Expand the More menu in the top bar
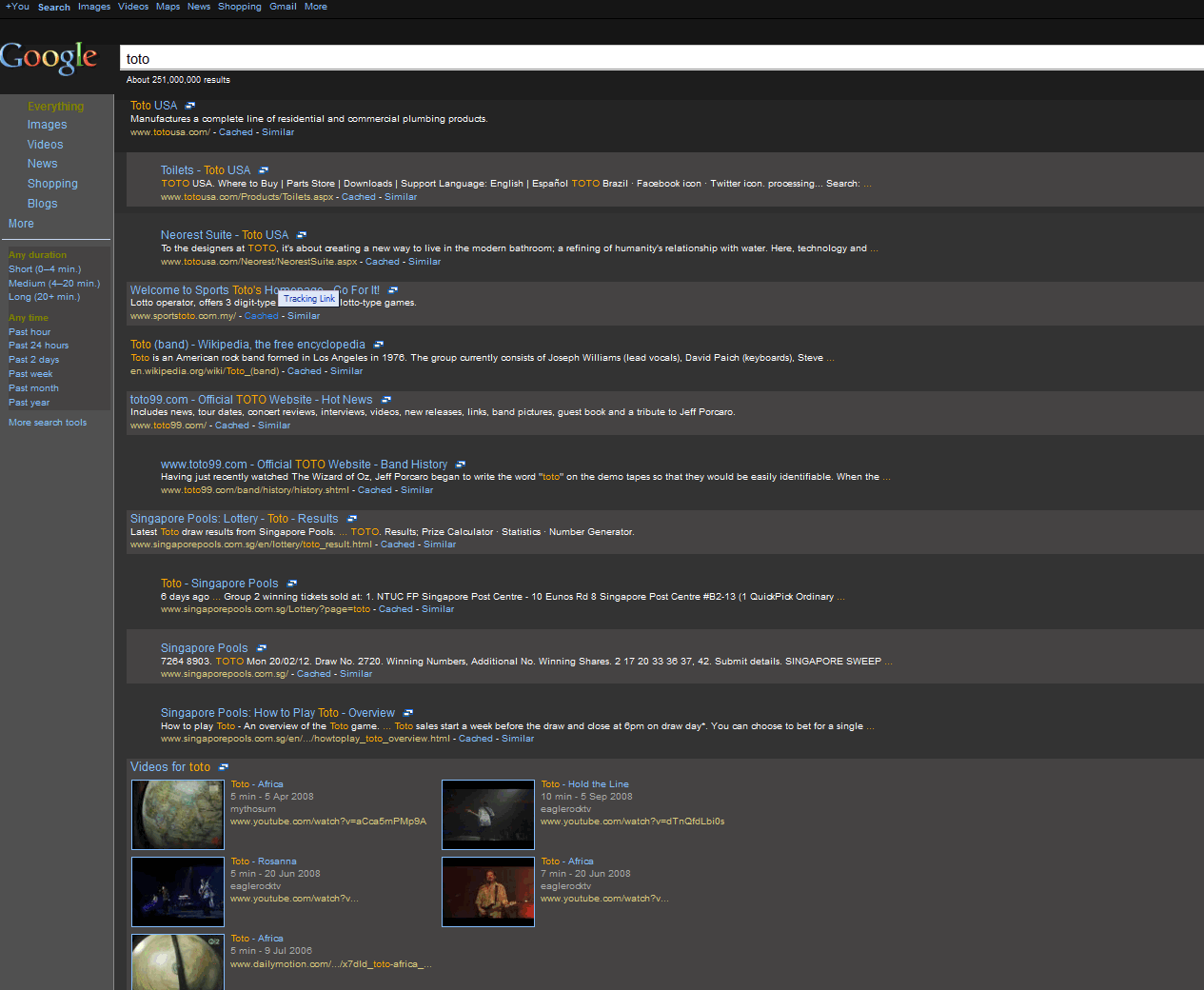The image size is (1204, 990). 316,7
